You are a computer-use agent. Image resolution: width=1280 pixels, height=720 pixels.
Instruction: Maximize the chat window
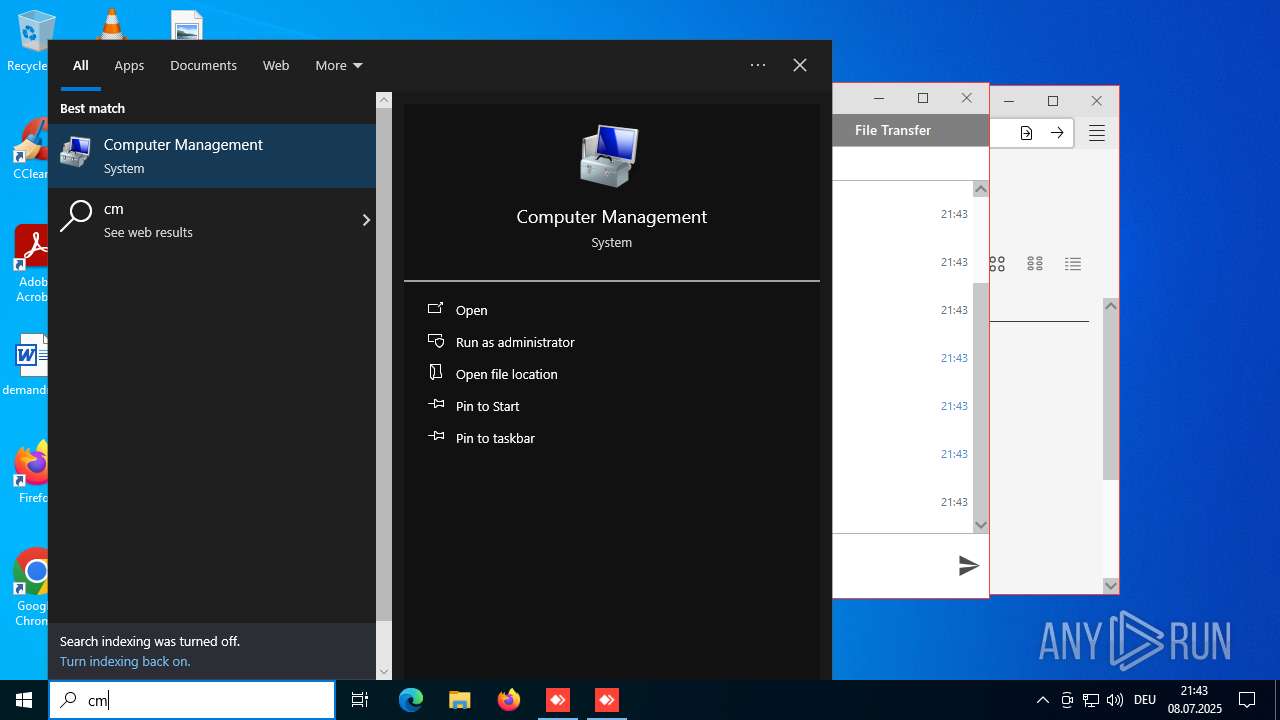click(923, 98)
